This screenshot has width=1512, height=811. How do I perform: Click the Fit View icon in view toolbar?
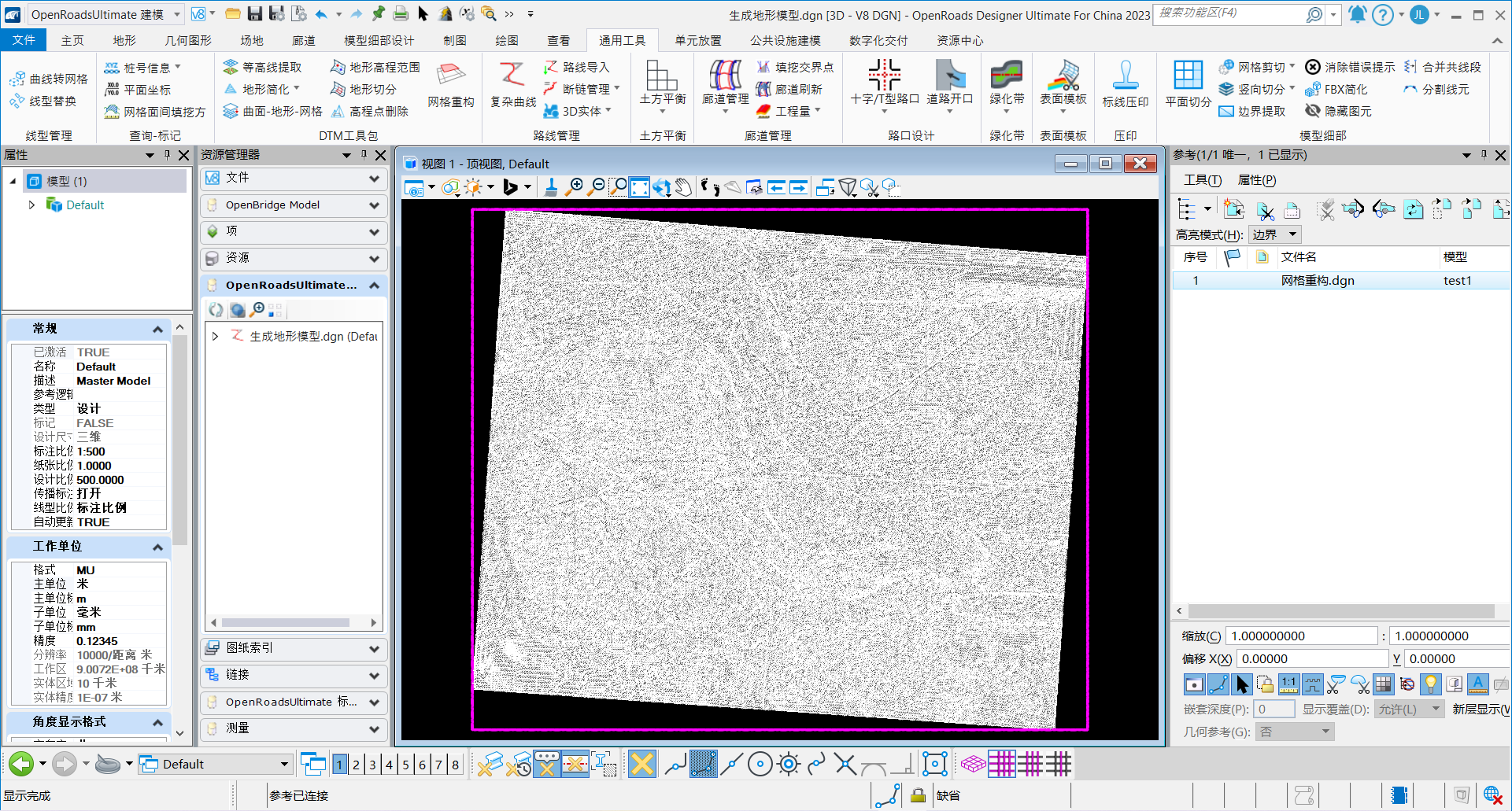[640, 187]
